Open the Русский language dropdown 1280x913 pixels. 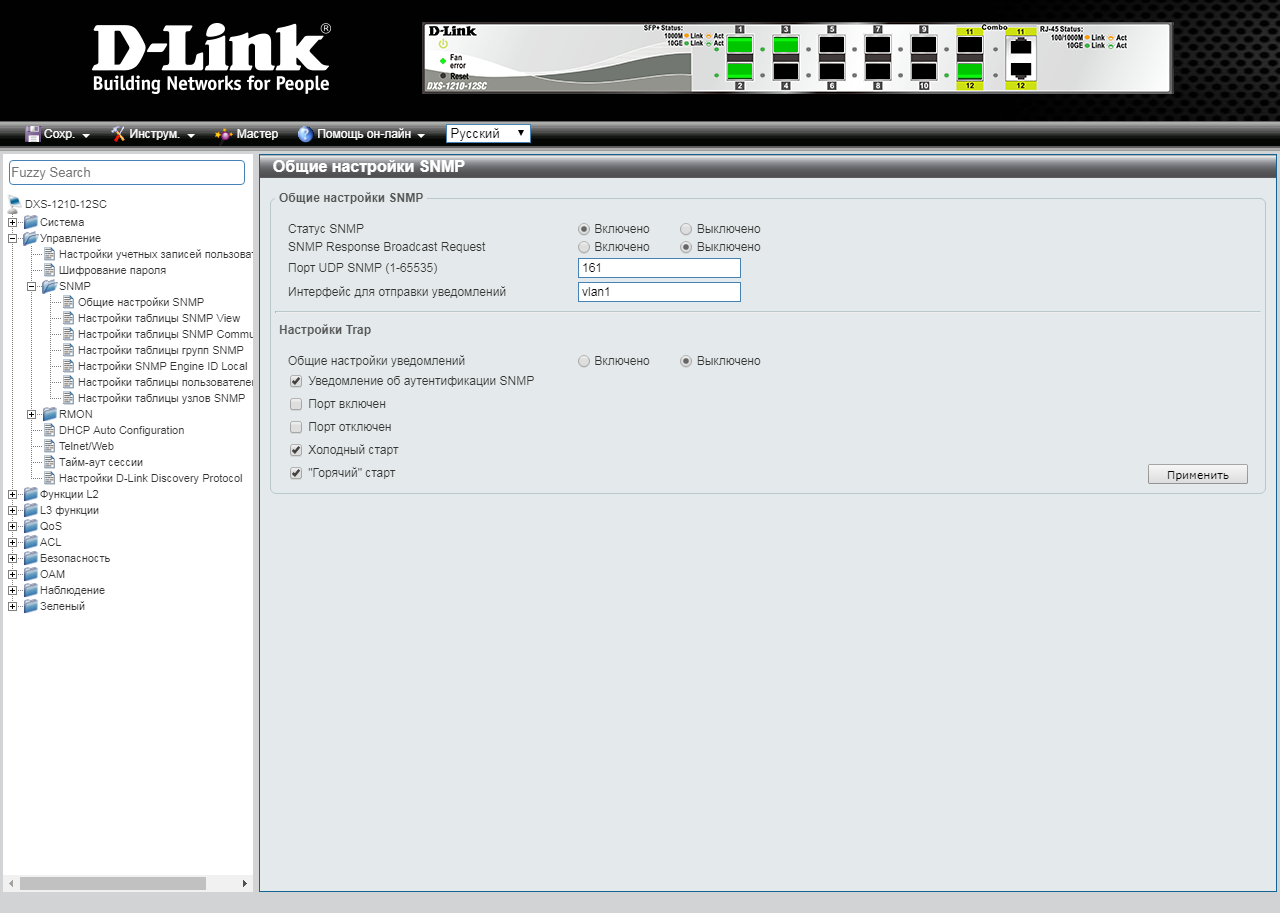point(488,133)
